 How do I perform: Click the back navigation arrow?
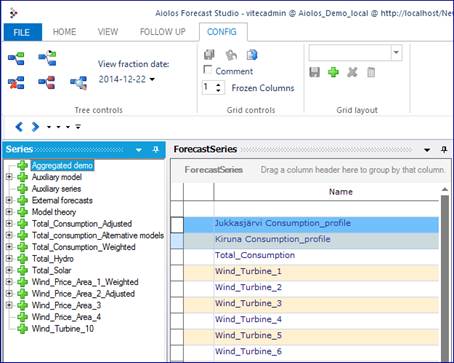[x=19, y=127]
